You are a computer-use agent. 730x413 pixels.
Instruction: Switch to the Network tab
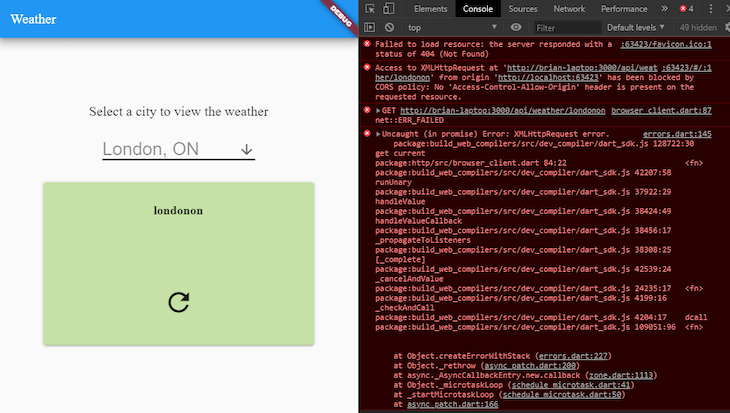point(569,9)
